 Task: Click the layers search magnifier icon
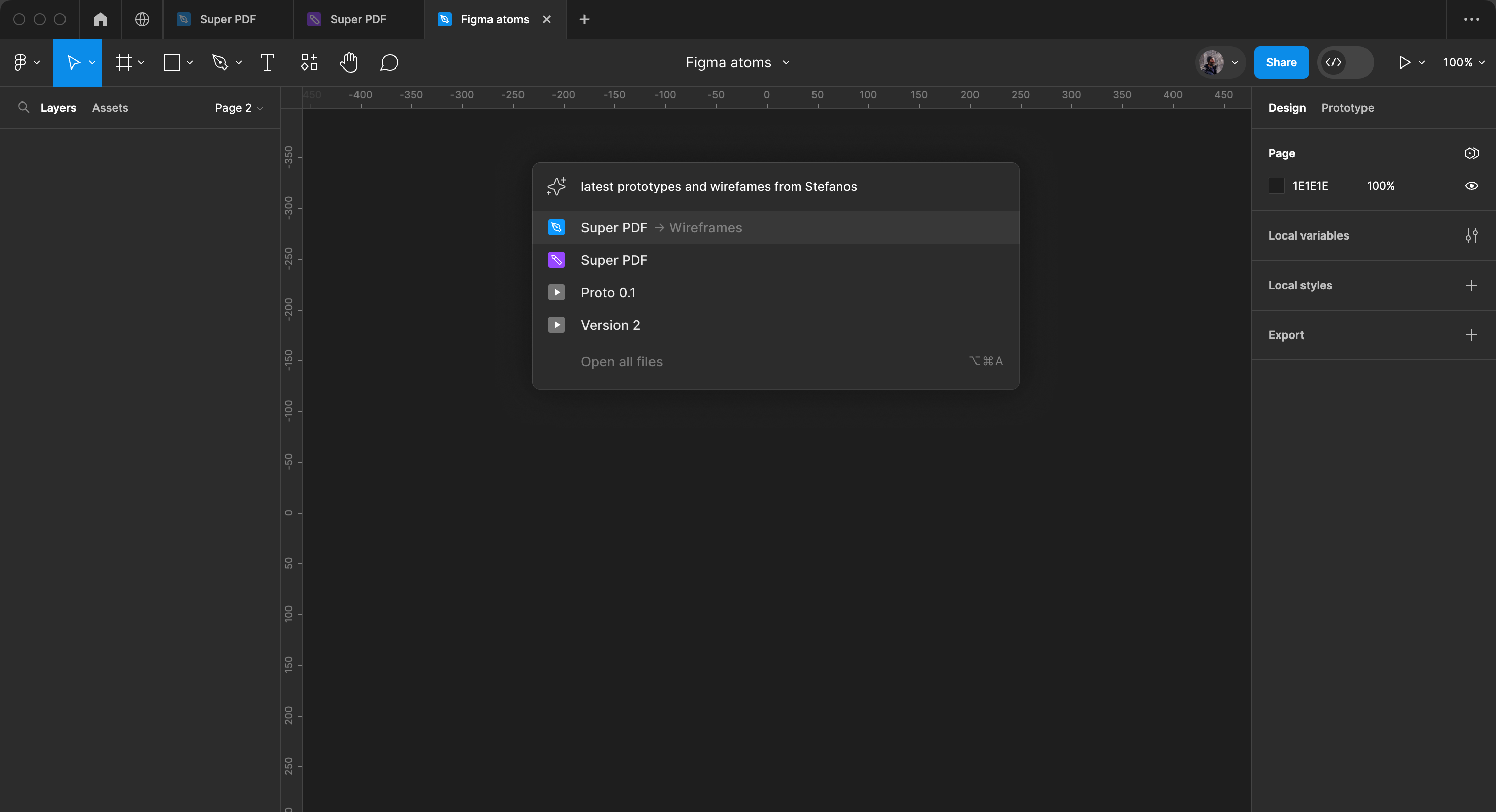coord(24,108)
